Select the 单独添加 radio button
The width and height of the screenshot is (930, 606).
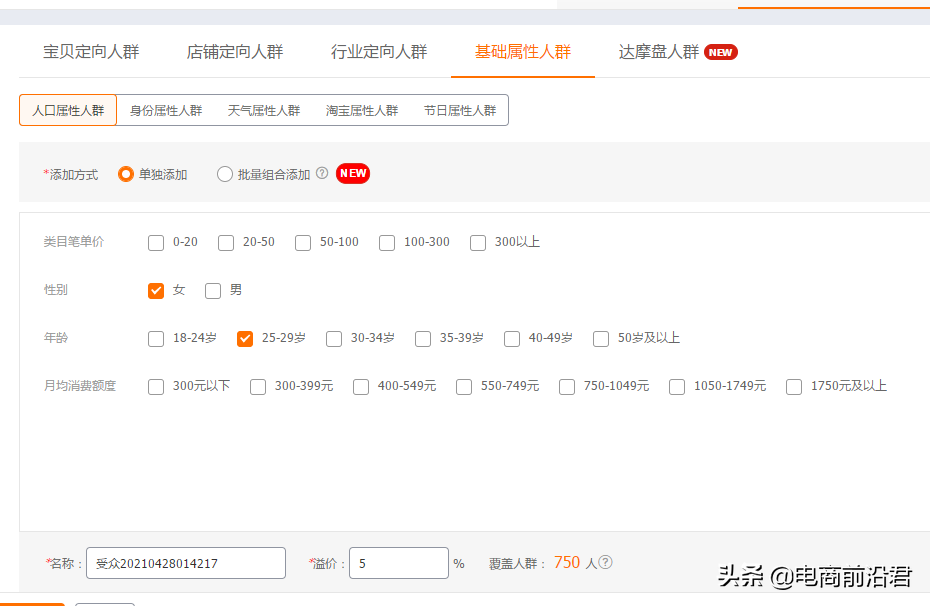(x=126, y=173)
